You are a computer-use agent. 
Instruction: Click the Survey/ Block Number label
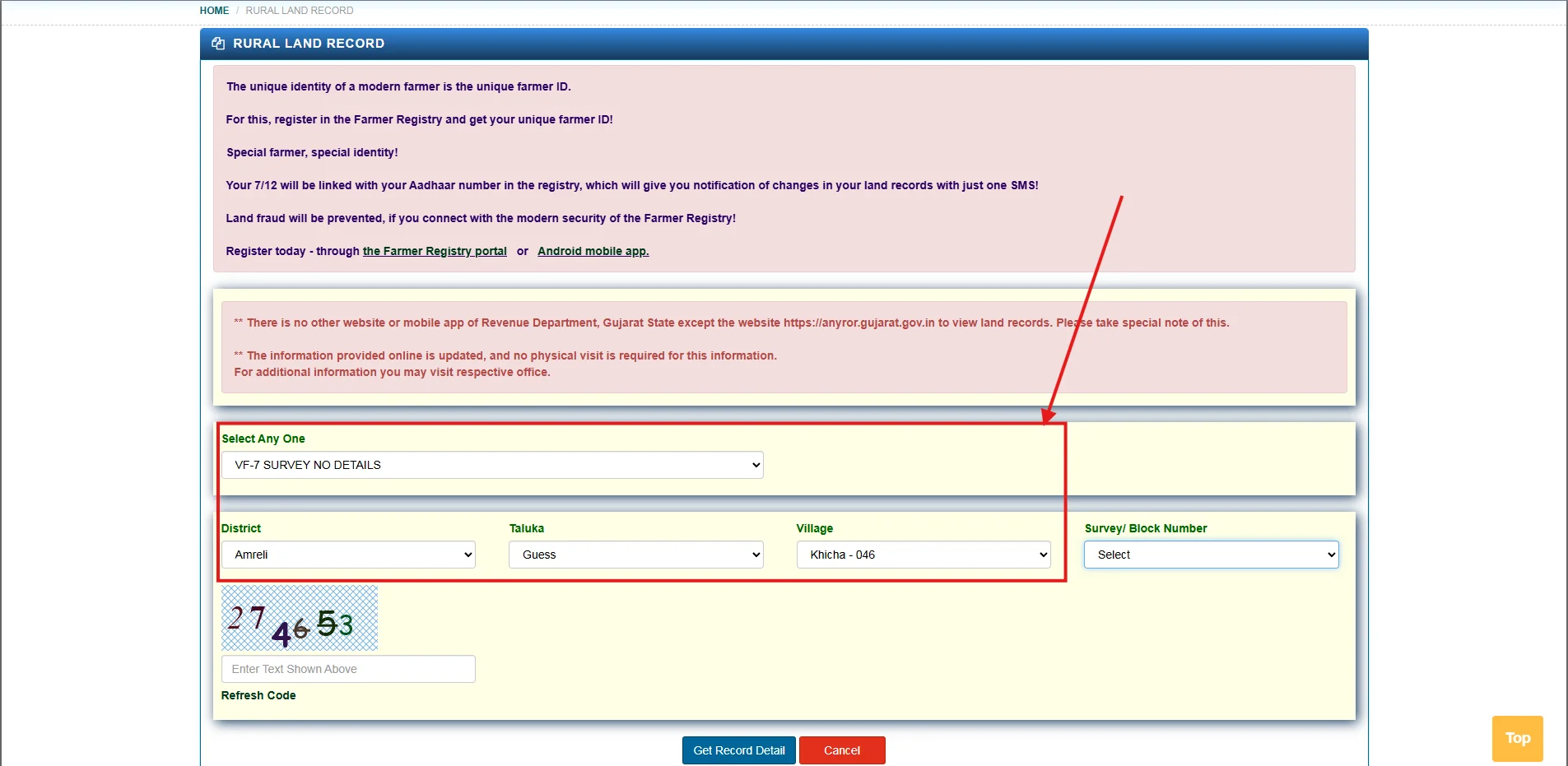coord(1145,528)
